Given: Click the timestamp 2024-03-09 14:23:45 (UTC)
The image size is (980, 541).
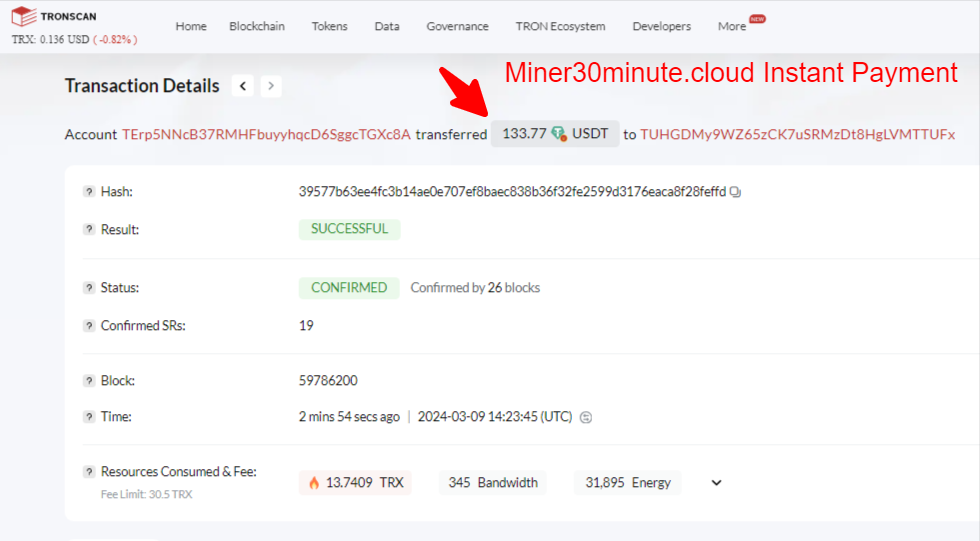Looking at the screenshot, I should pyautogui.click(x=495, y=417).
